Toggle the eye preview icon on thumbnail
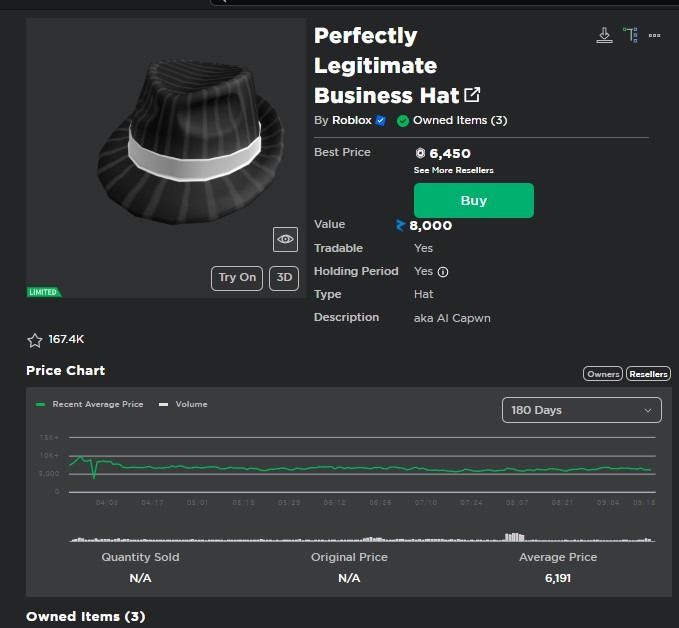This screenshot has width=679, height=628. click(285, 239)
